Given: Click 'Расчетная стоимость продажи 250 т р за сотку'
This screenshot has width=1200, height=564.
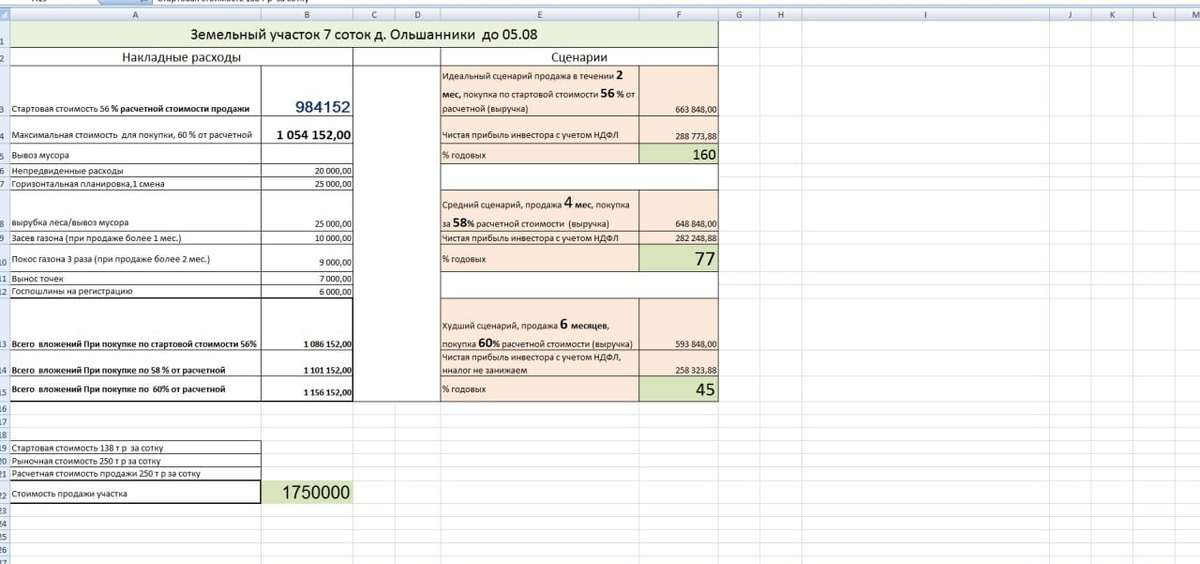Looking at the screenshot, I should tap(135, 474).
